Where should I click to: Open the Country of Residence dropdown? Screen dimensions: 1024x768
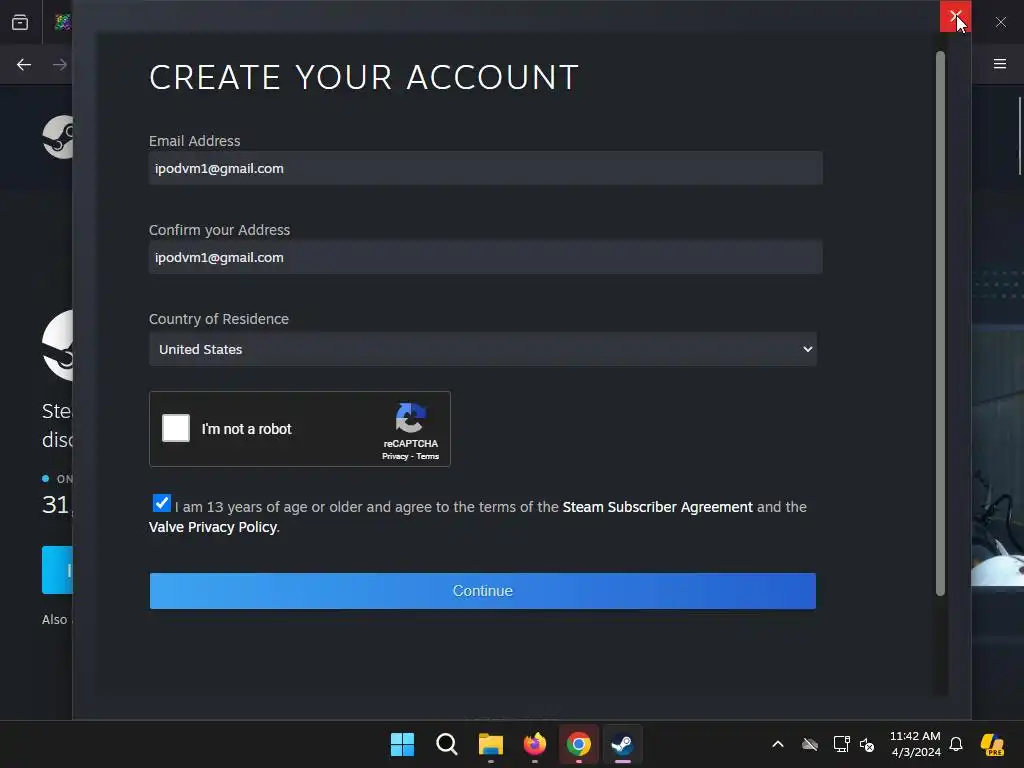click(x=483, y=349)
